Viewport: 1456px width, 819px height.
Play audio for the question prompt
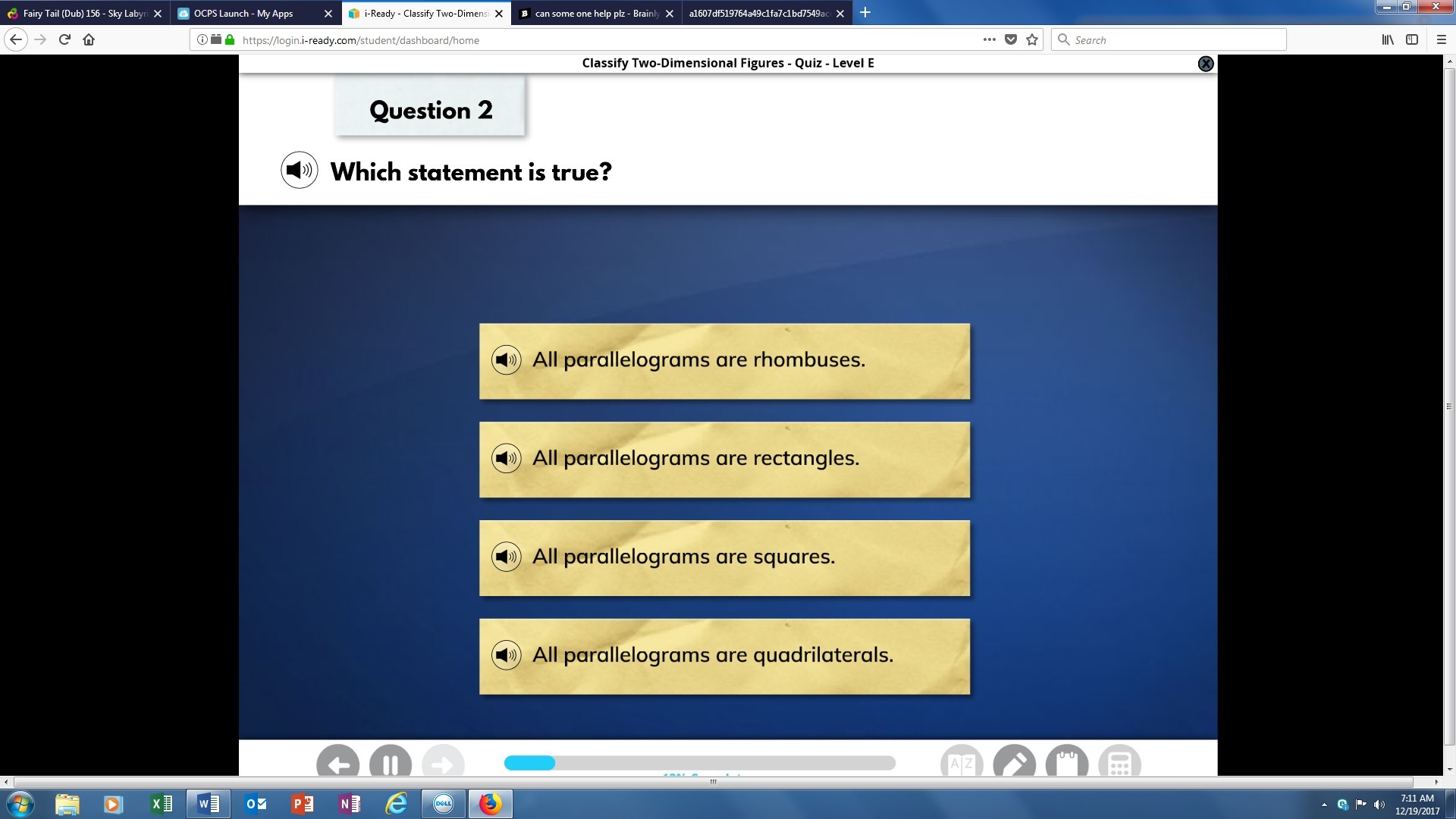[299, 171]
